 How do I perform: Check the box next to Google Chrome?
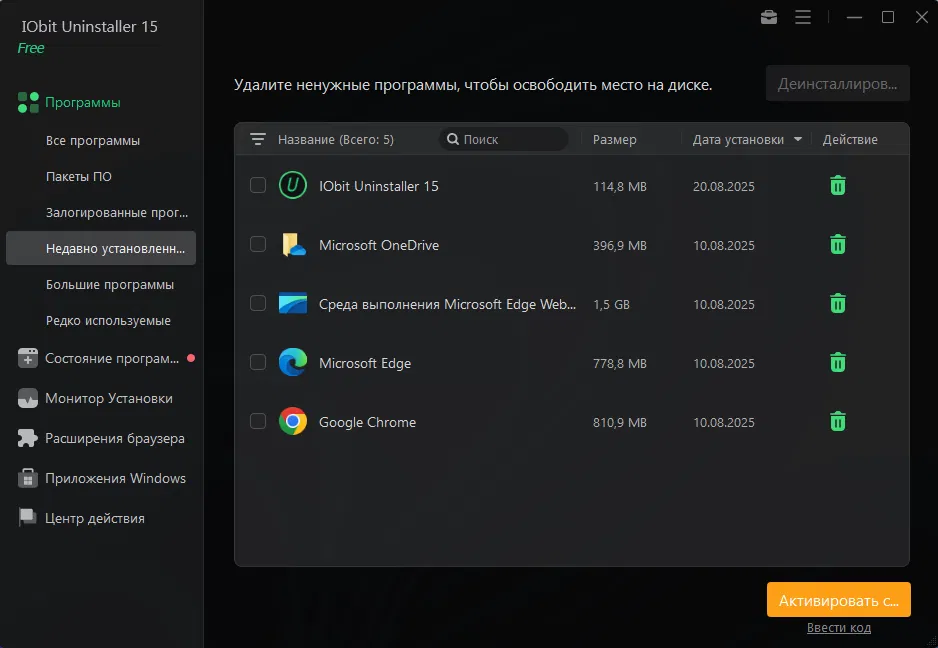coord(258,422)
